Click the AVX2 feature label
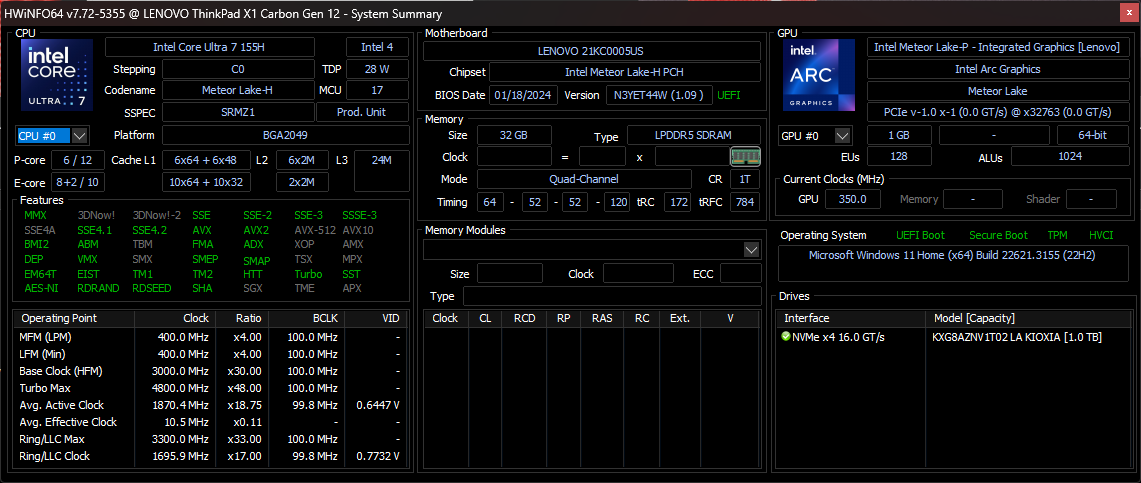 pos(256,230)
